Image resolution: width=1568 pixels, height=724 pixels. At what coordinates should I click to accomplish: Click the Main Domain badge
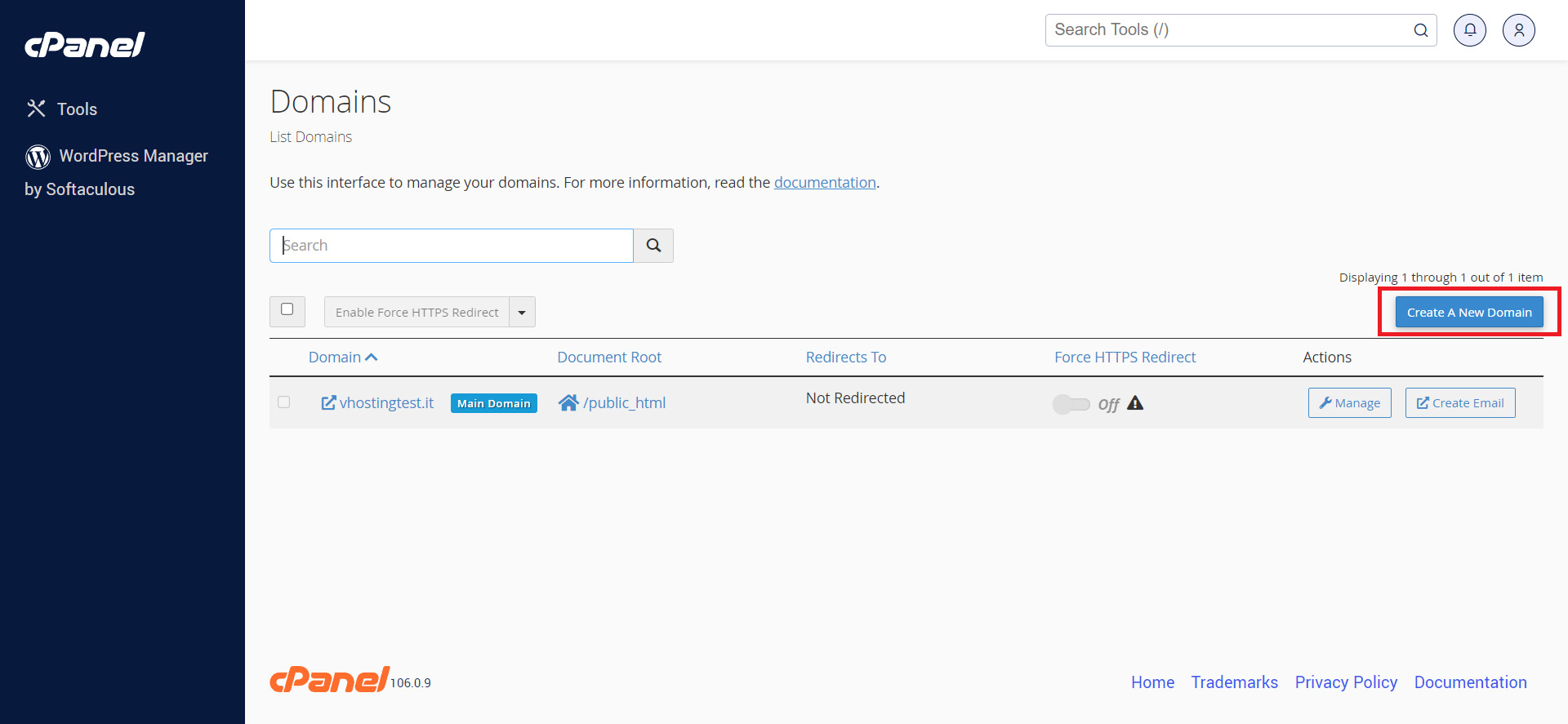[x=494, y=403]
